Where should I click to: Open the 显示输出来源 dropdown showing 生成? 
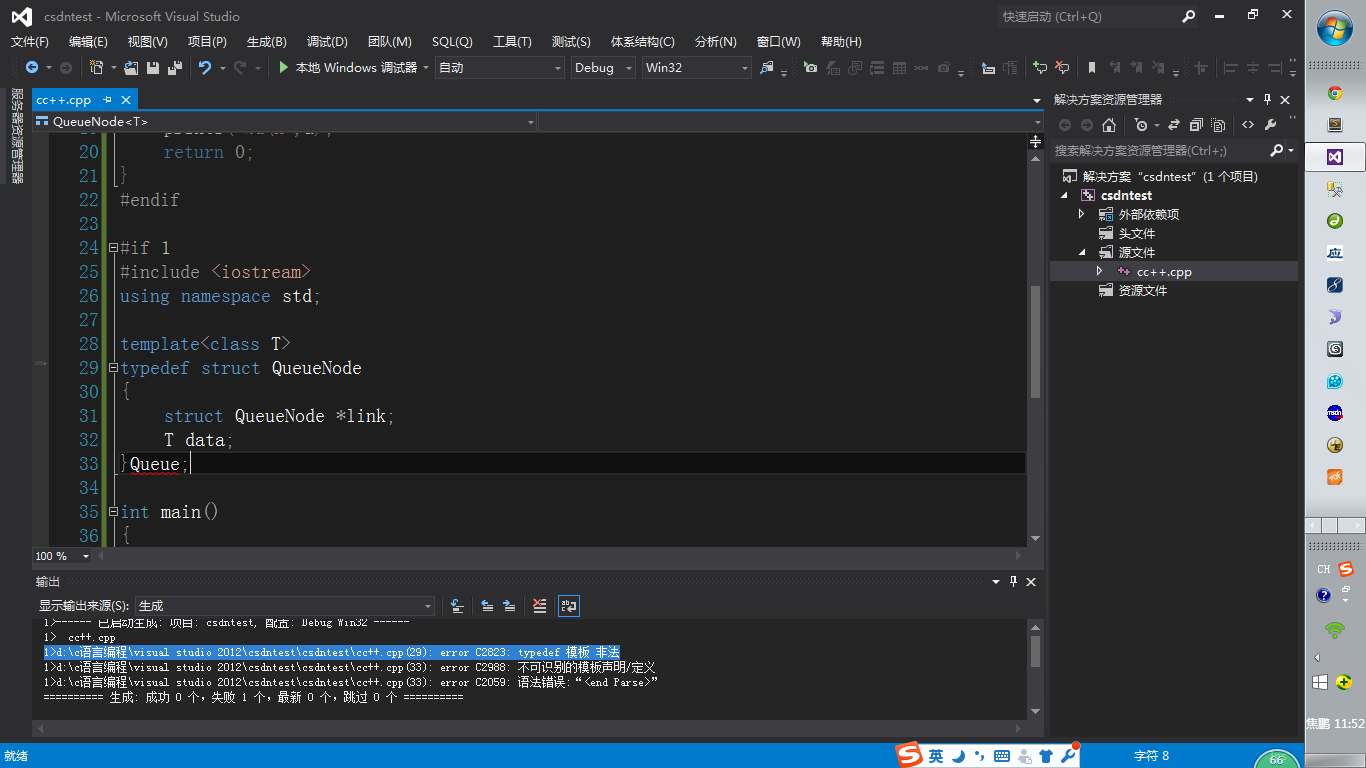coord(285,606)
